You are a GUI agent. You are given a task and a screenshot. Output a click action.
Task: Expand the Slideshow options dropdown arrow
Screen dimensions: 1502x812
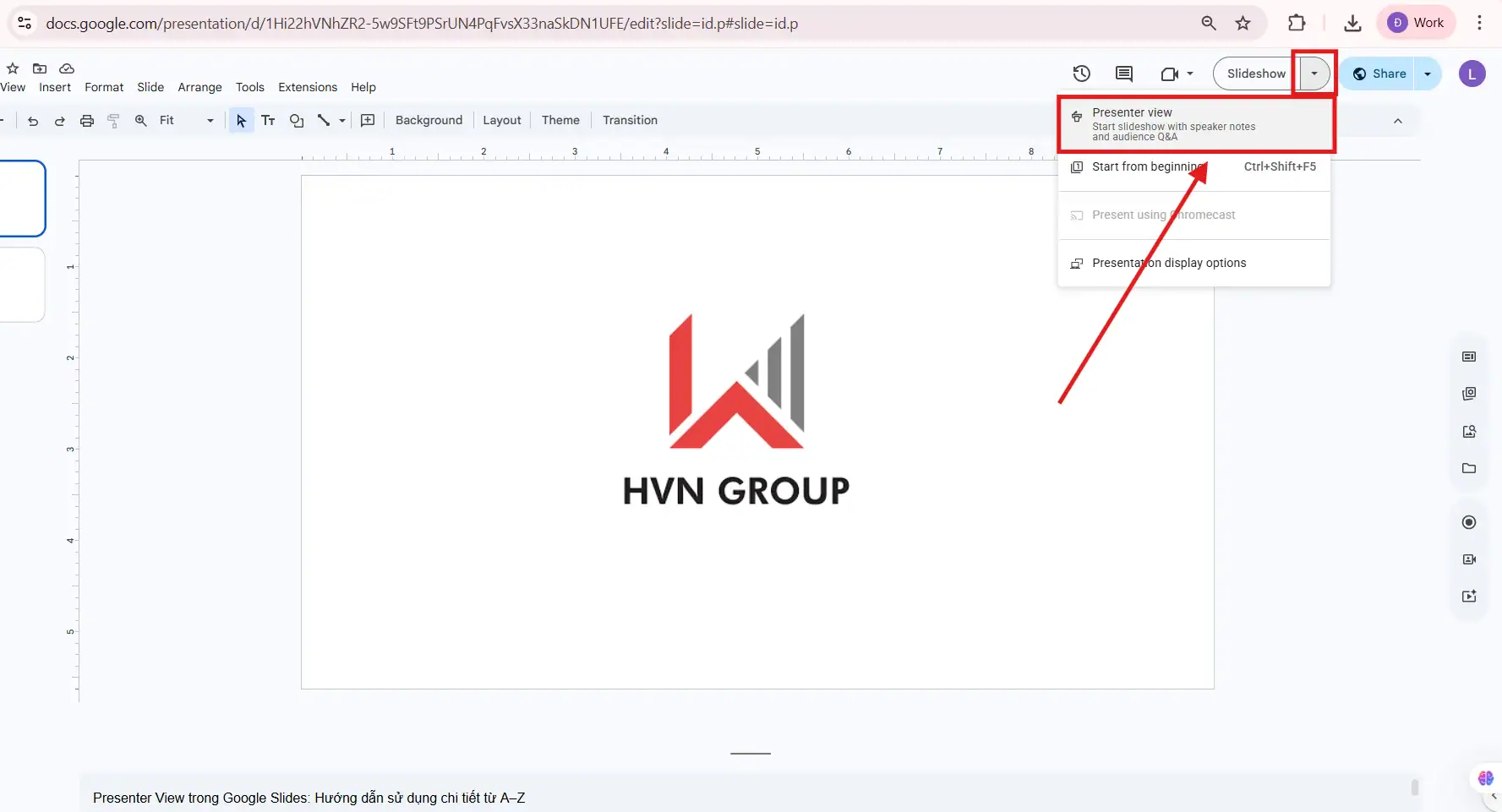[x=1314, y=74]
